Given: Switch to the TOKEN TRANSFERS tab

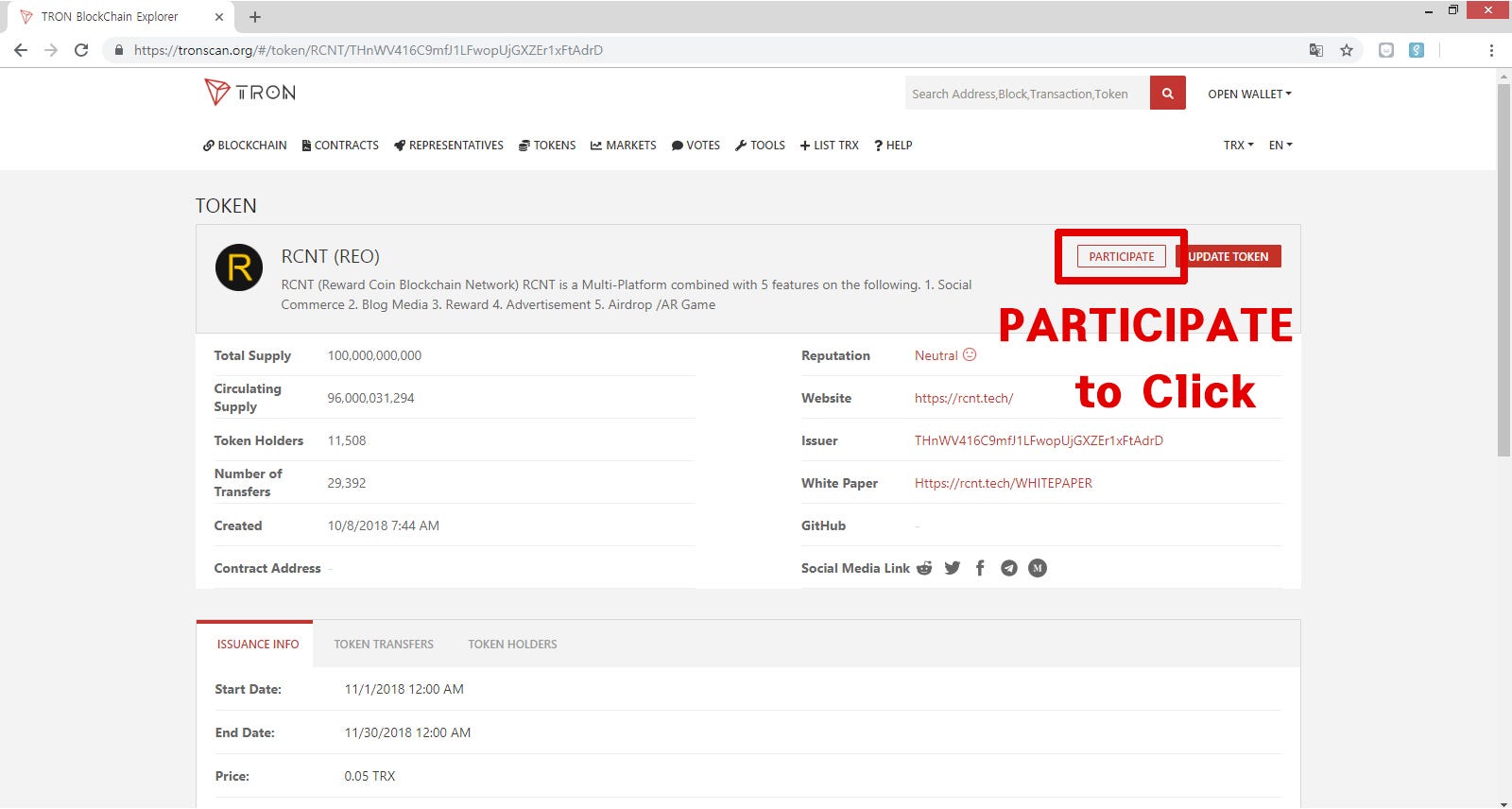Looking at the screenshot, I should click(384, 645).
